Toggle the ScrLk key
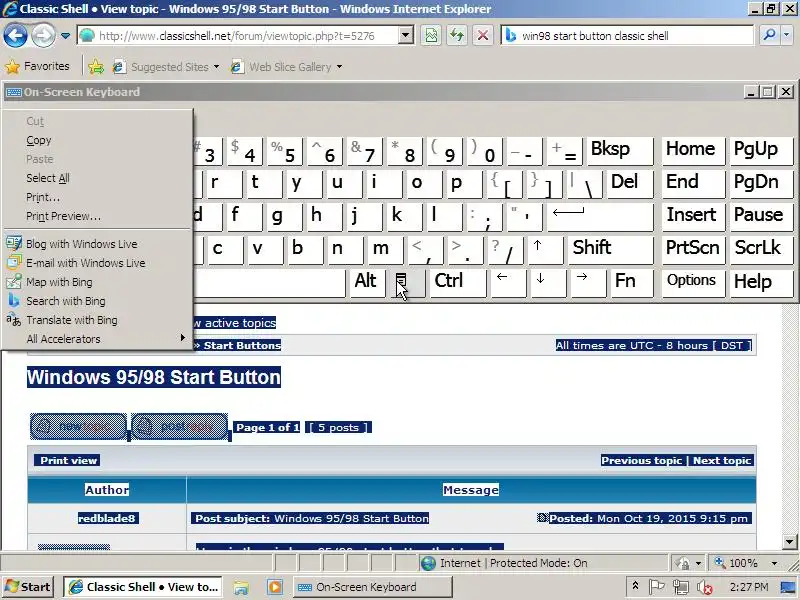 click(761, 249)
